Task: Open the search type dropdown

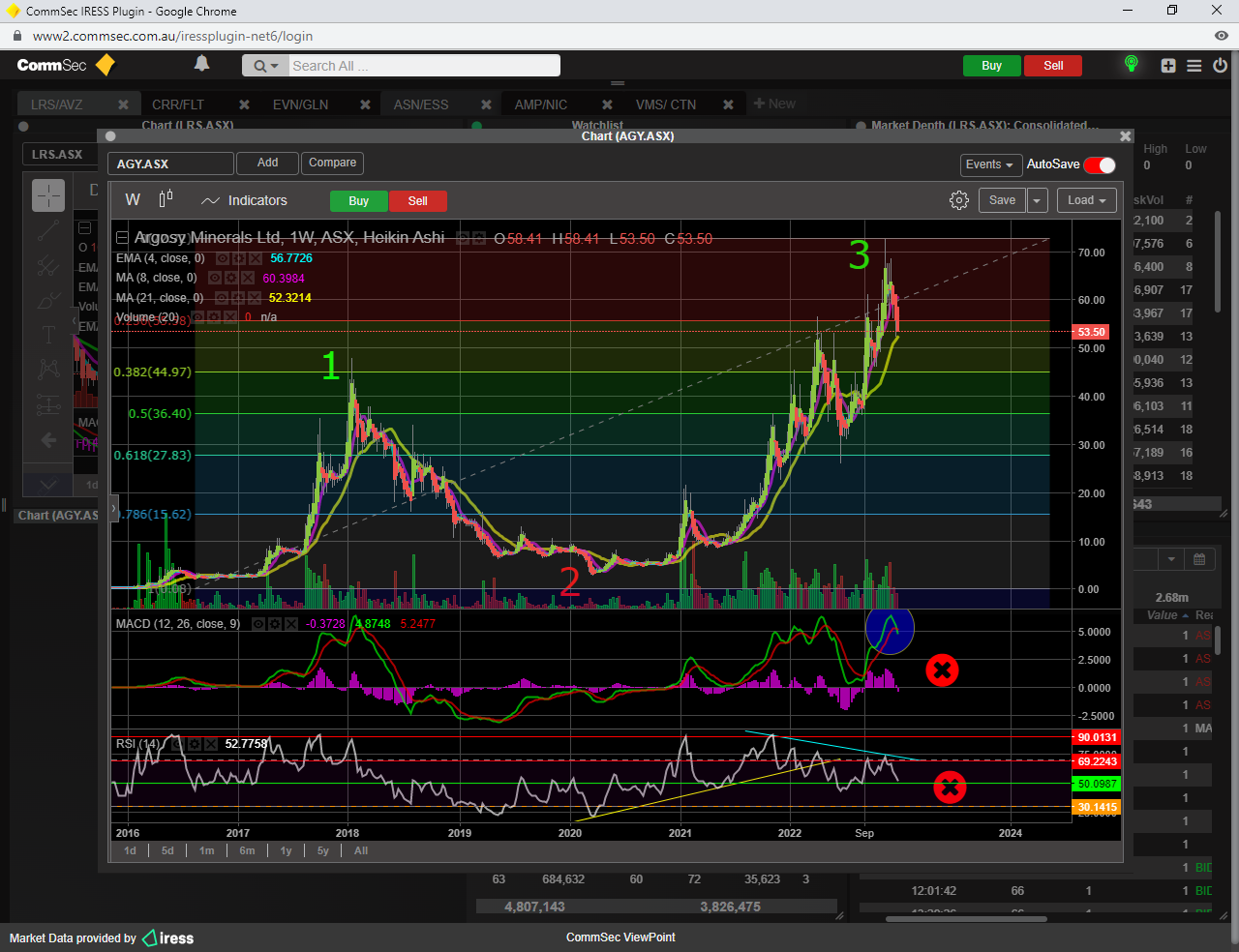Action: tap(265, 66)
